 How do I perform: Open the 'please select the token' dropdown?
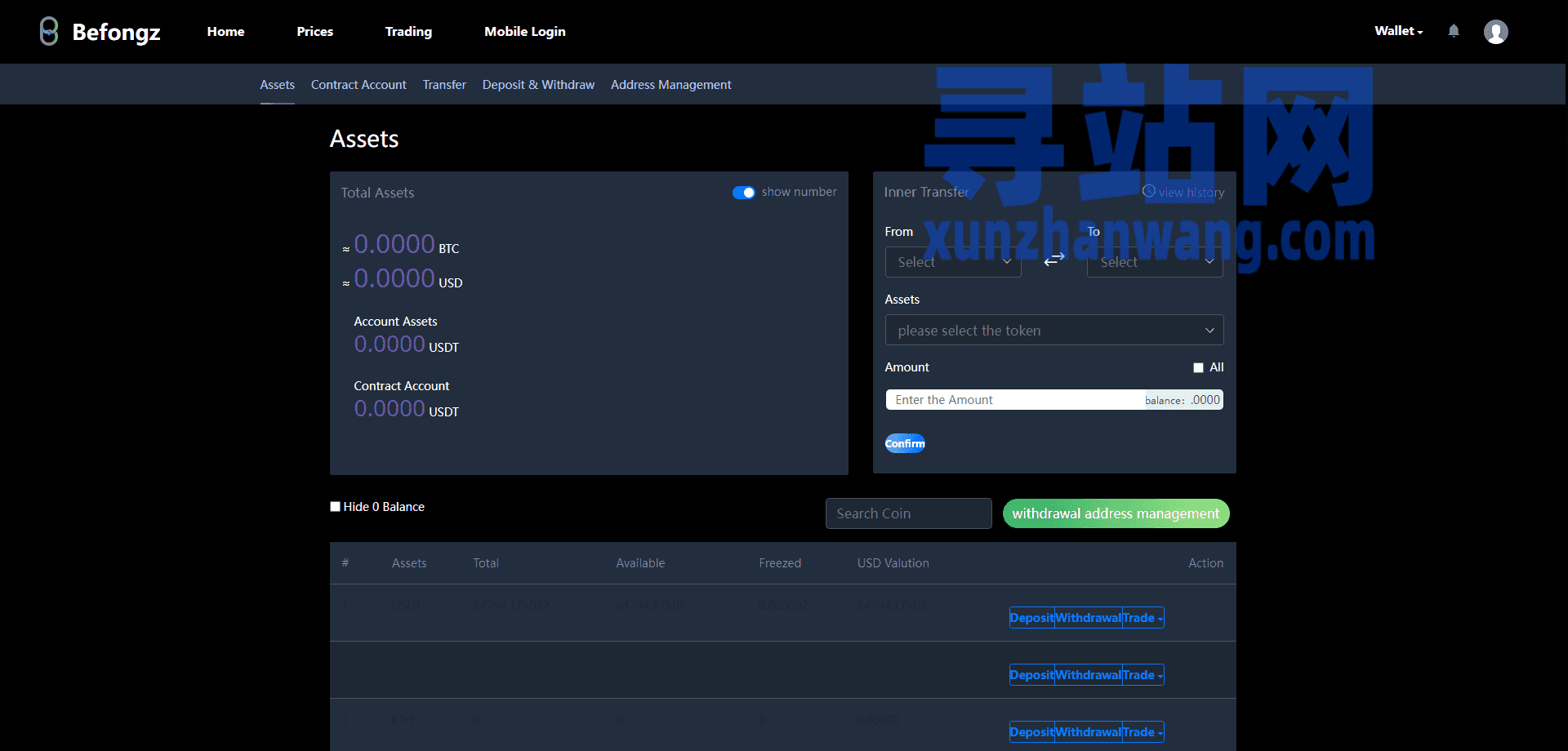[1054, 330]
